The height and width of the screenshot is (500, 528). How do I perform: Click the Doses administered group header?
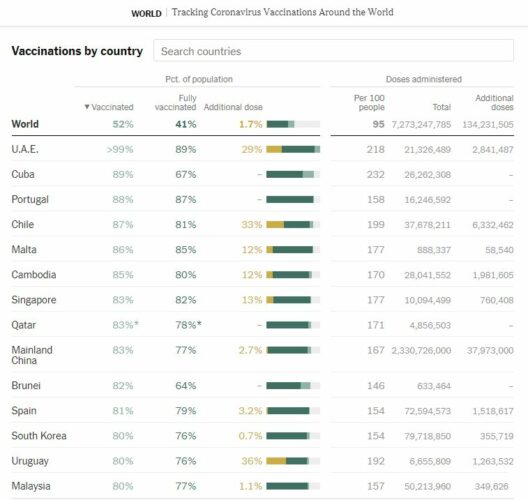pyautogui.click(x=424, y=79)
